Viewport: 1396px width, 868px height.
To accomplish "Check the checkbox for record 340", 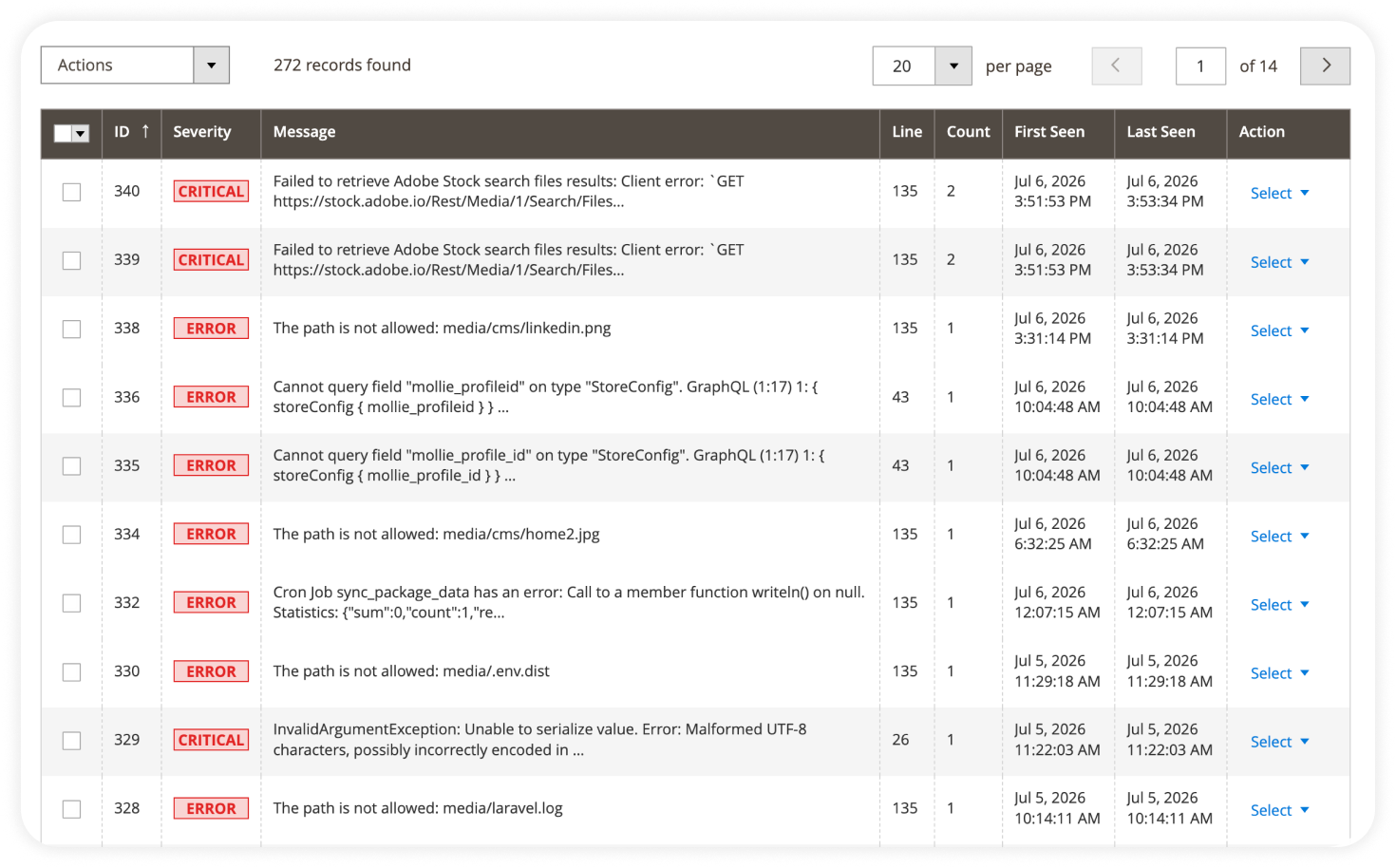I will coord(71,192).
